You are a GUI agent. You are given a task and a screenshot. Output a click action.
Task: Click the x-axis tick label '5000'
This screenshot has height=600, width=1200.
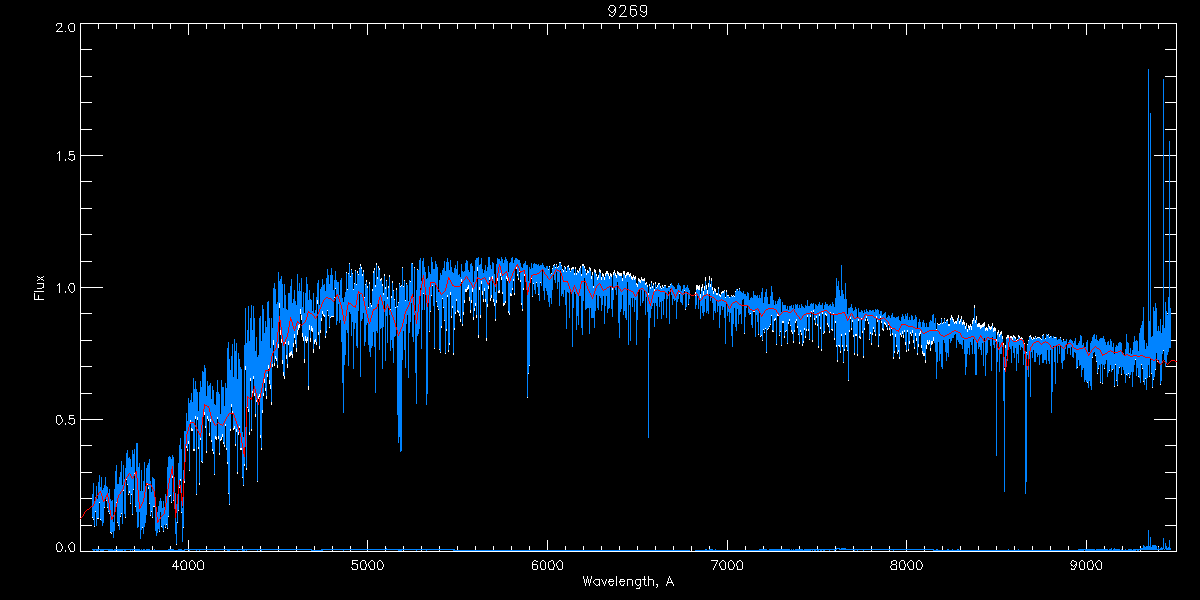[368, 565]
